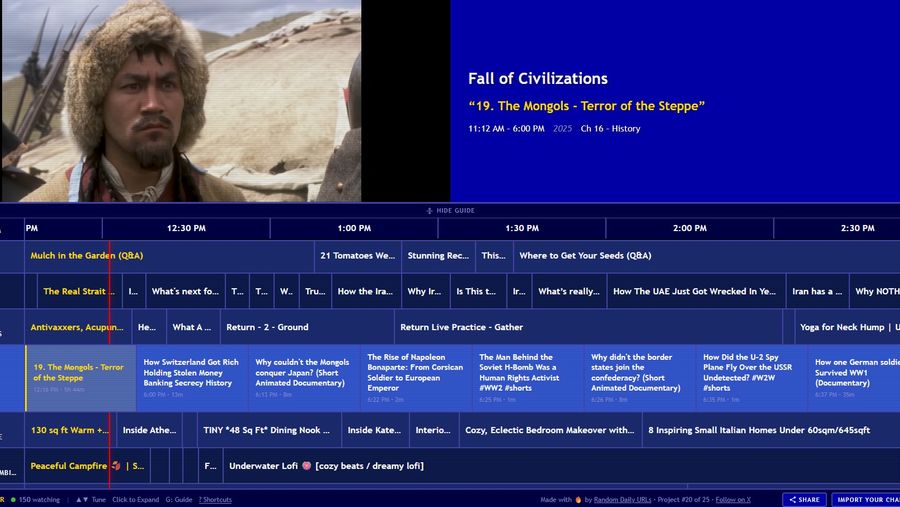The image size is (900, 507).
Task: Tune to 130 sq ft Warm program
Action: pos(70,430)
